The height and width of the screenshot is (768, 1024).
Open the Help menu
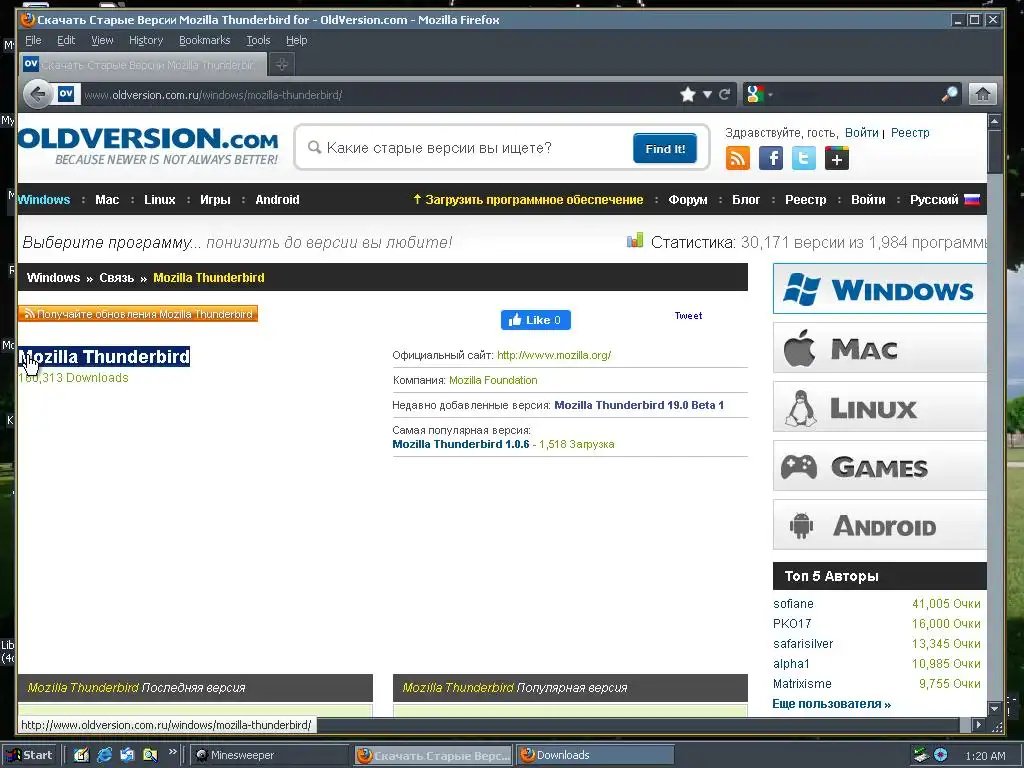point(296,40)
